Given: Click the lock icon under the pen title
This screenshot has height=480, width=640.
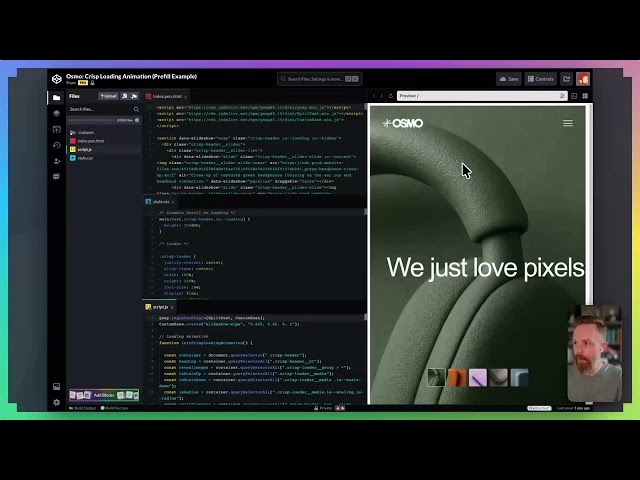Looking at the screenshot, I should tap(92, 83).
